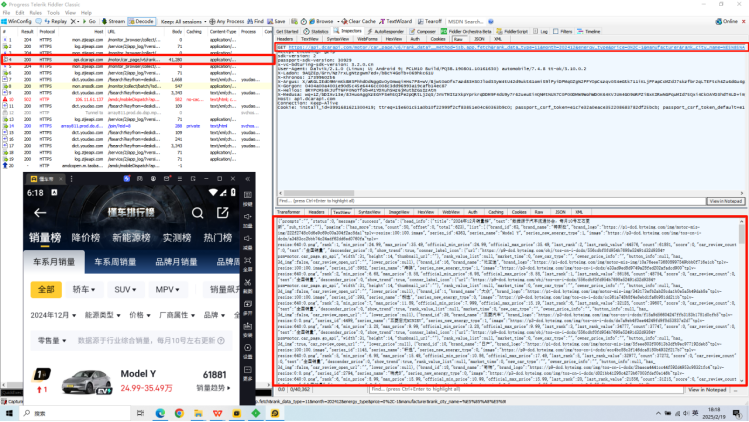Select the 品牌月销量 sub-tab

176,262
